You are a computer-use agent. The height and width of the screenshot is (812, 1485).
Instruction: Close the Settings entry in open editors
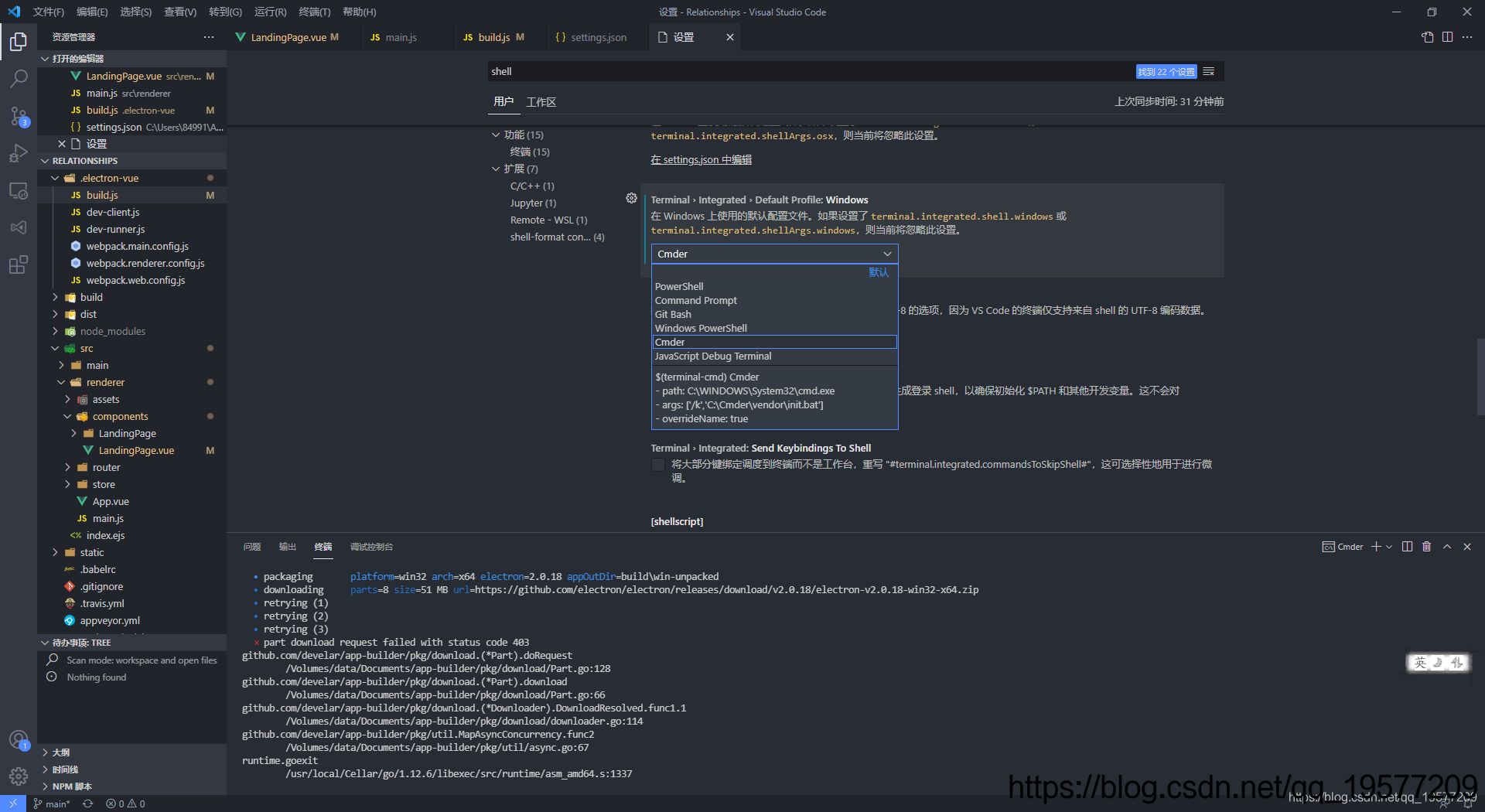click(62, 144)
